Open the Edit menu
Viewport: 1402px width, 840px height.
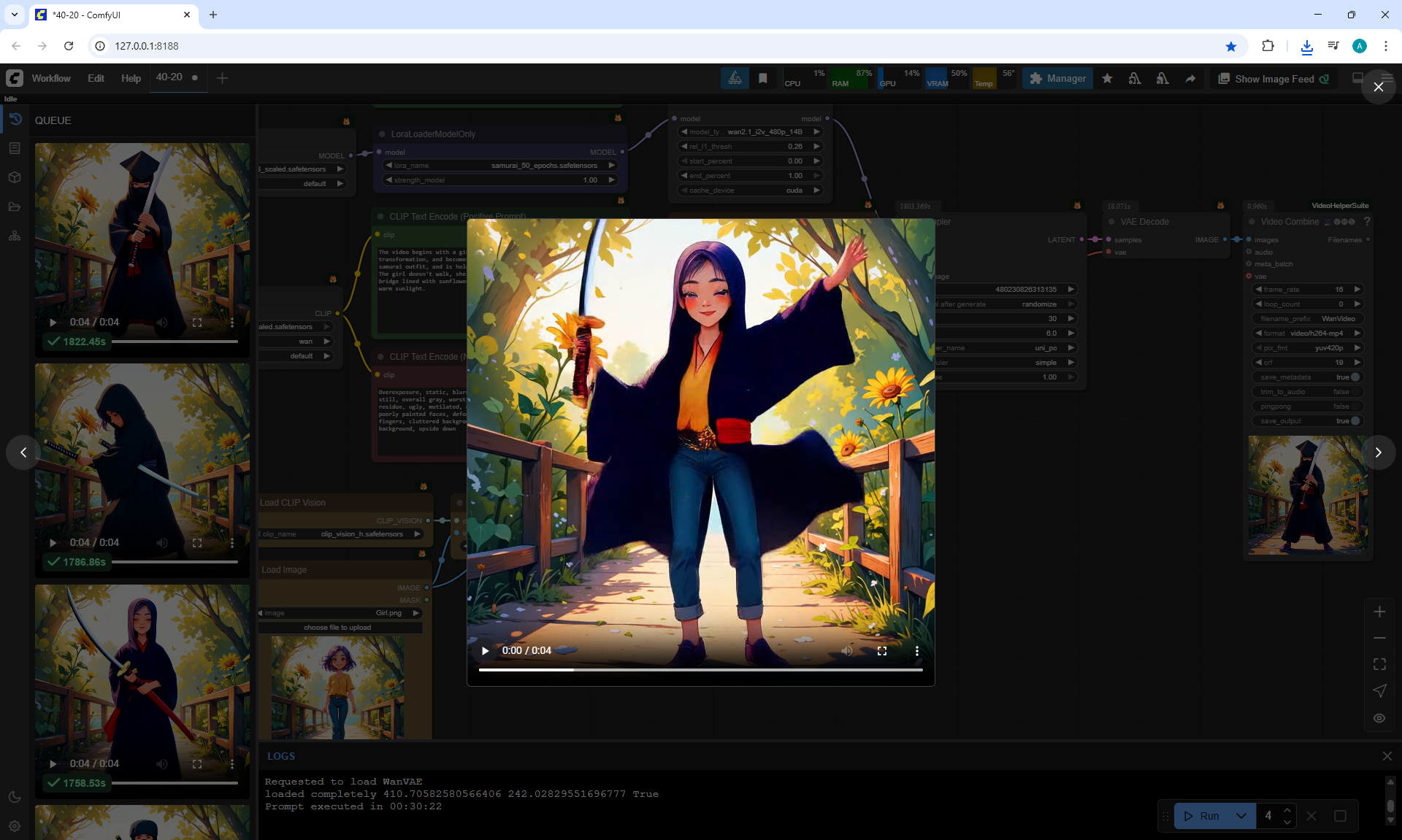coord(96,78)
